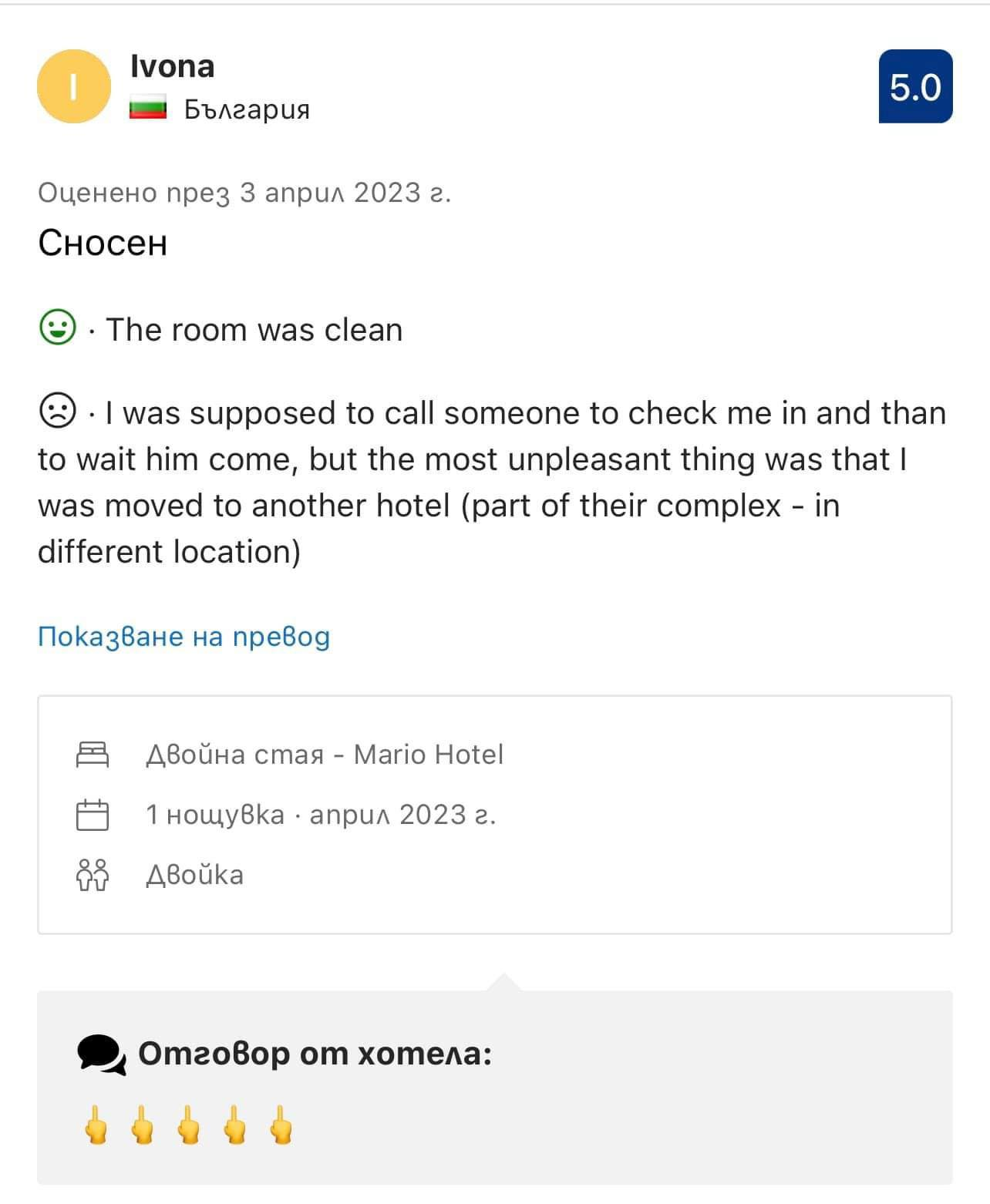Click the Bulgarian flag icon
The image size is (990, 1204).
point(148,109)
